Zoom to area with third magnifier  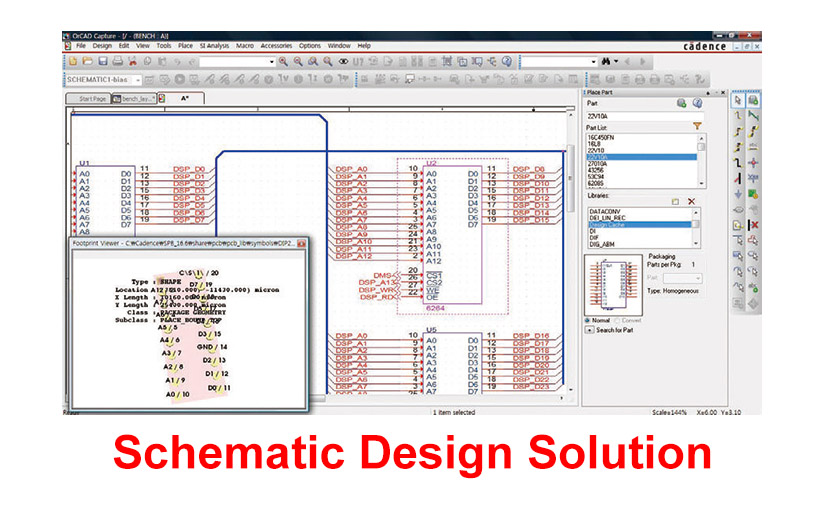[x=313, y=62]
